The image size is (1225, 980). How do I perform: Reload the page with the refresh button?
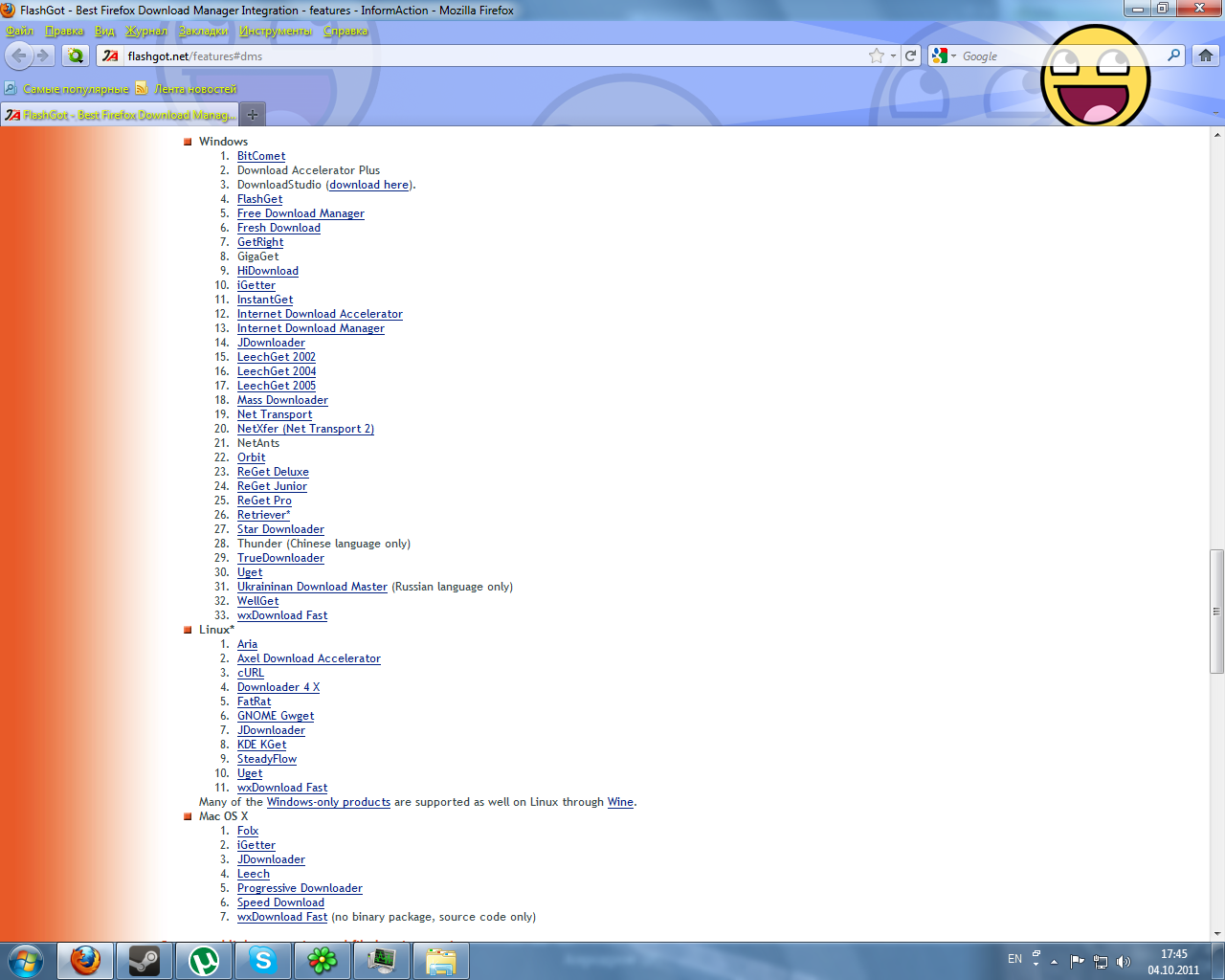pyautogui.click(x=911, y=56)
